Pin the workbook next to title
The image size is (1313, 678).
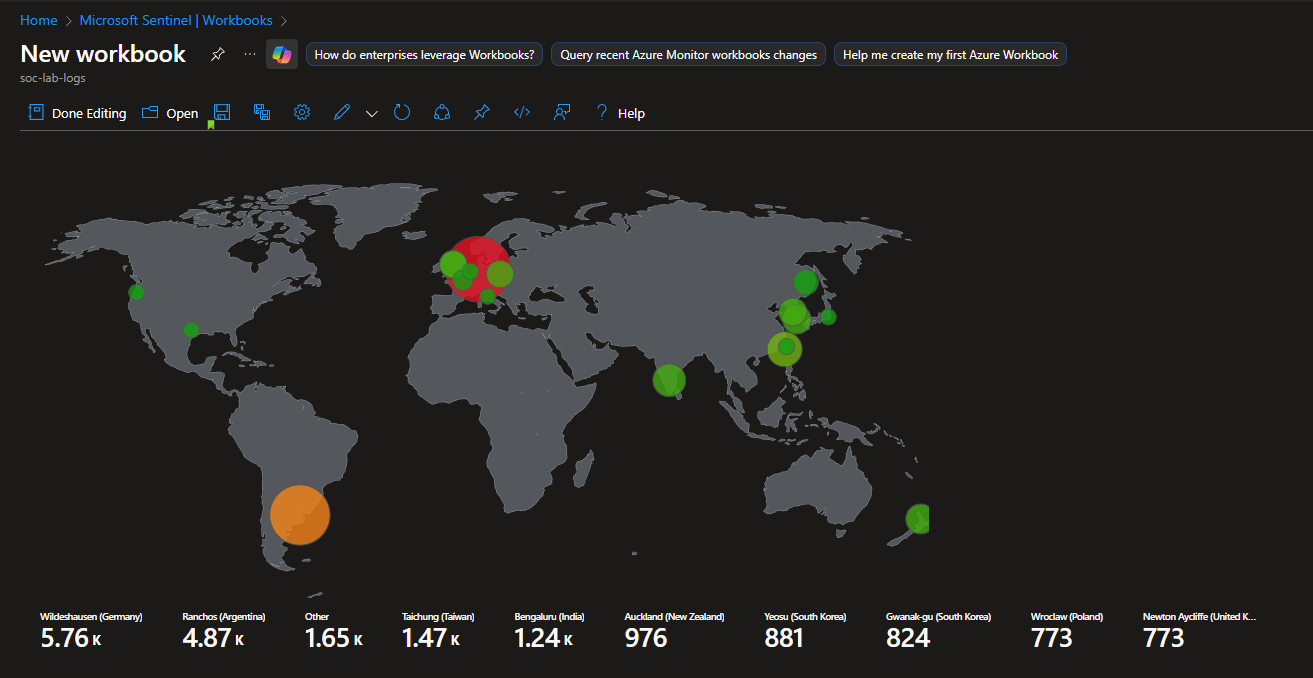(x=218, y=55)
